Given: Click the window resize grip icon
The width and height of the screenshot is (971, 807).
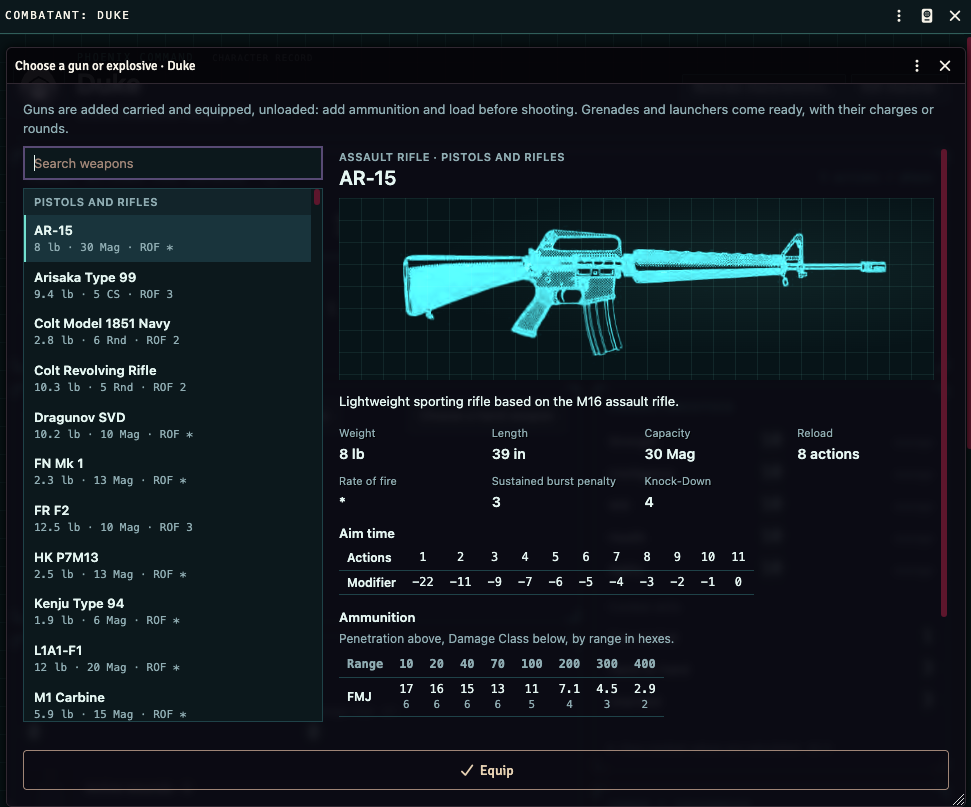Looking at the screenshot, I should [959, 800].
